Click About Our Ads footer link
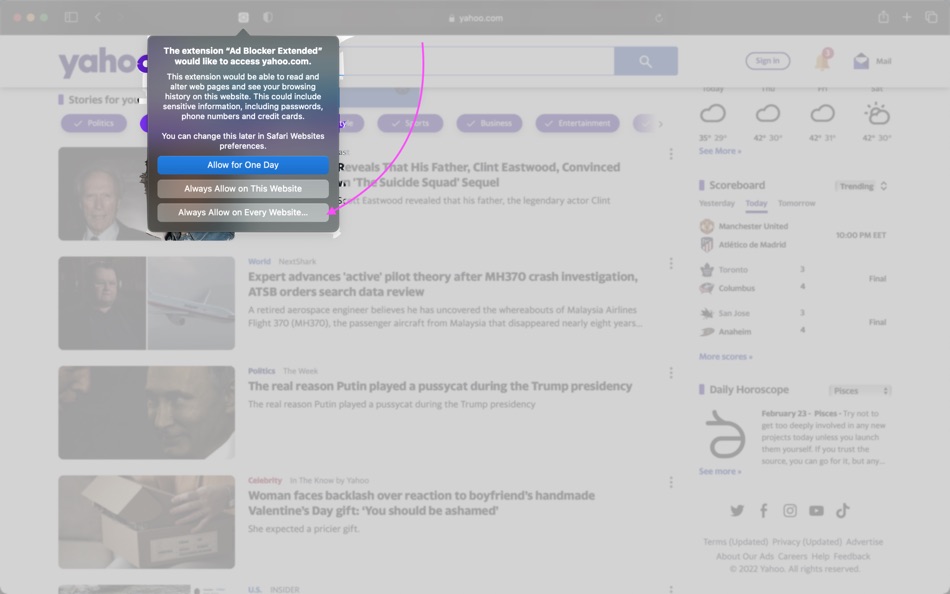950x594 pixels. pyautogui.click(x=745, y=556)
